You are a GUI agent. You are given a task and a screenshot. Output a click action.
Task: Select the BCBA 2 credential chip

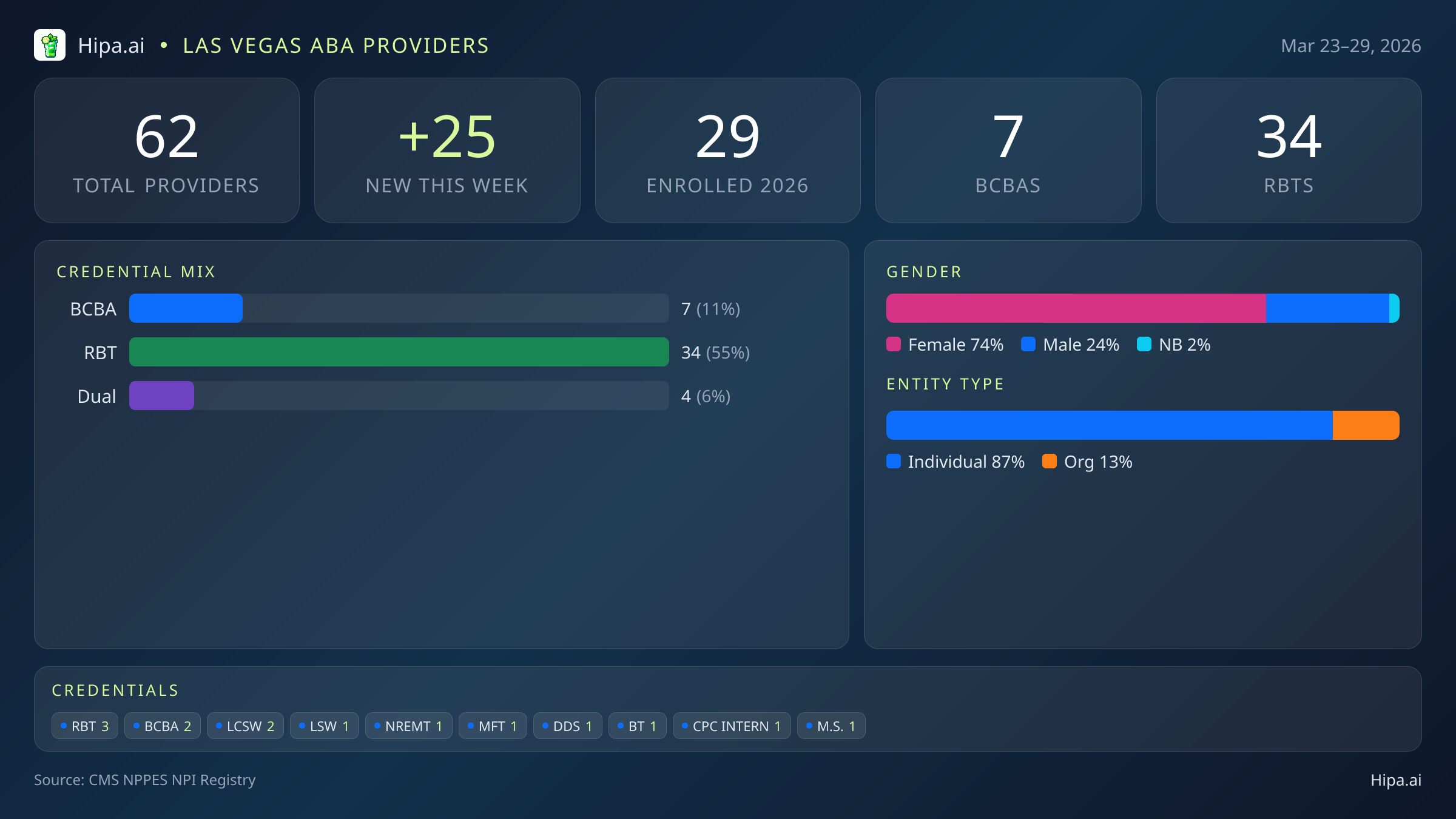point(162,726)
